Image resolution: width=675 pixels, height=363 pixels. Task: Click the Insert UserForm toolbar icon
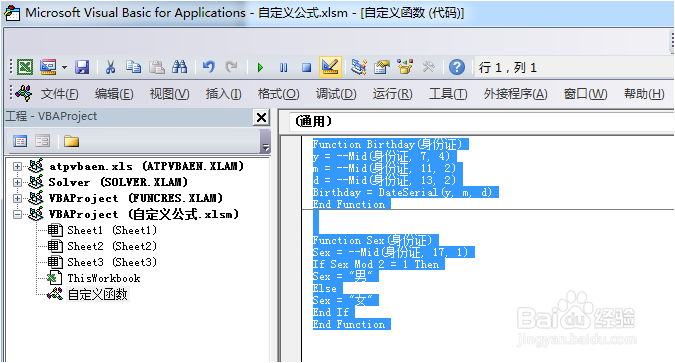(x=48, y=67)
